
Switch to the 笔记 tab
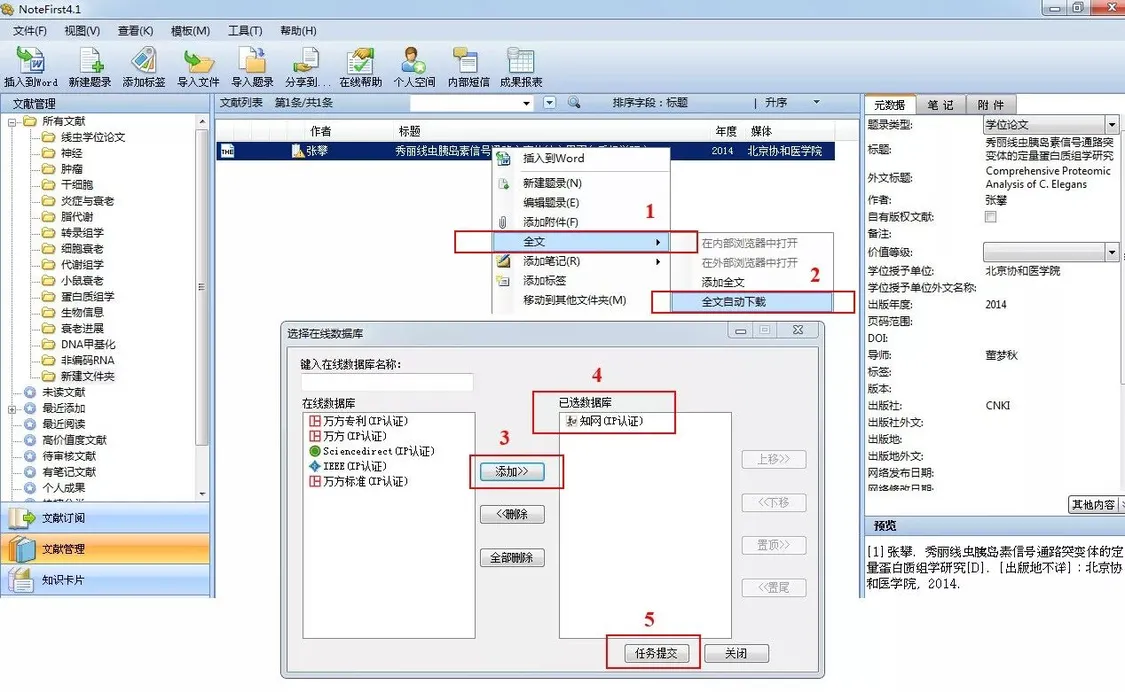941,105
